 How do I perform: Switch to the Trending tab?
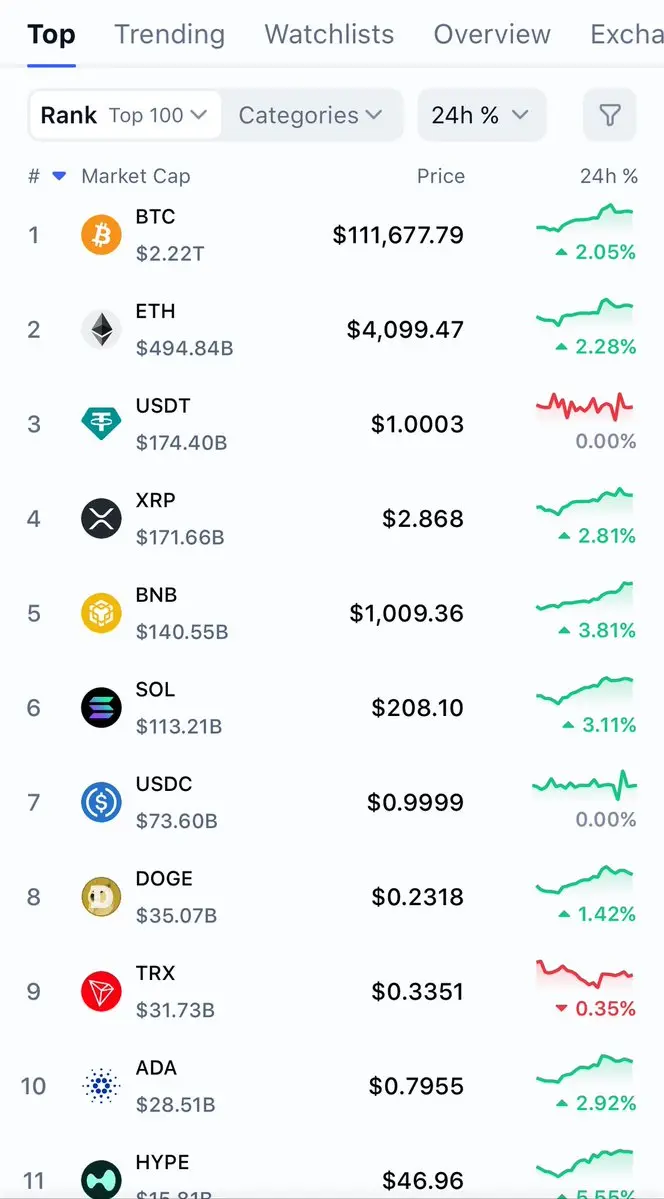point(169,35)
